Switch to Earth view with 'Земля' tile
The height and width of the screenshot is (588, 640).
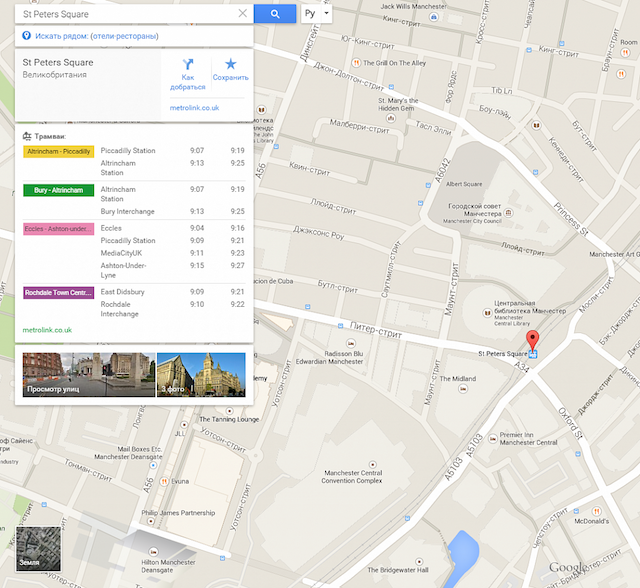tap(38, 548)
